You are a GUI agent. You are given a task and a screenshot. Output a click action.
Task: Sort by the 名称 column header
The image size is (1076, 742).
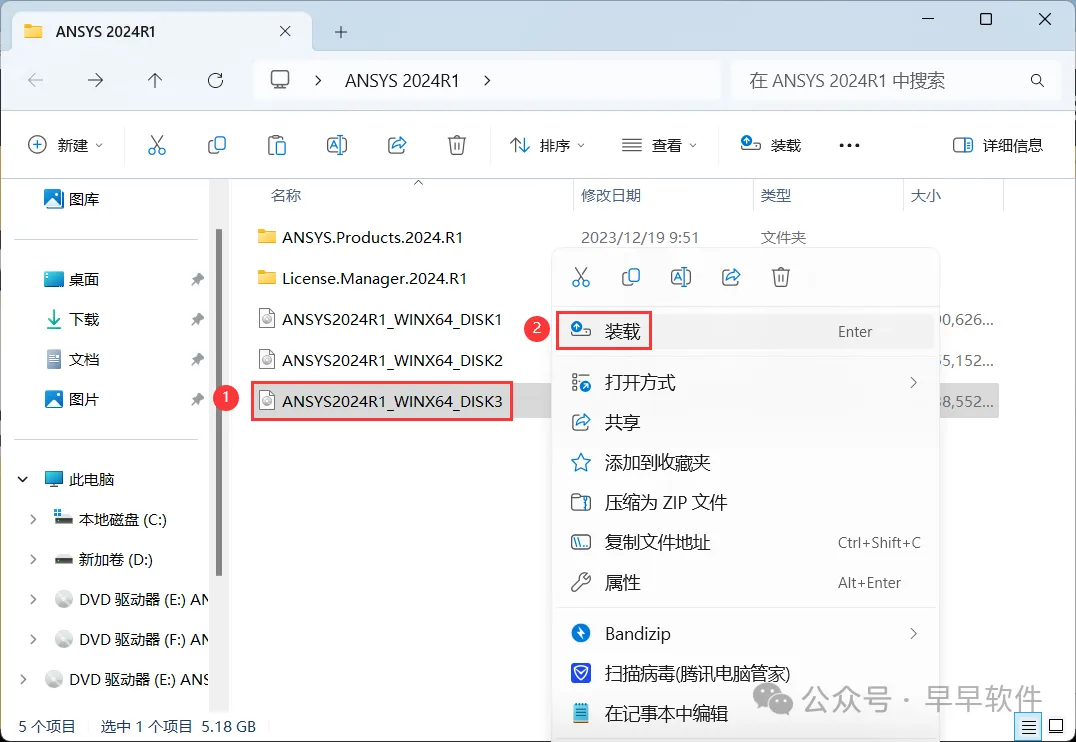(x=286, y=196)
